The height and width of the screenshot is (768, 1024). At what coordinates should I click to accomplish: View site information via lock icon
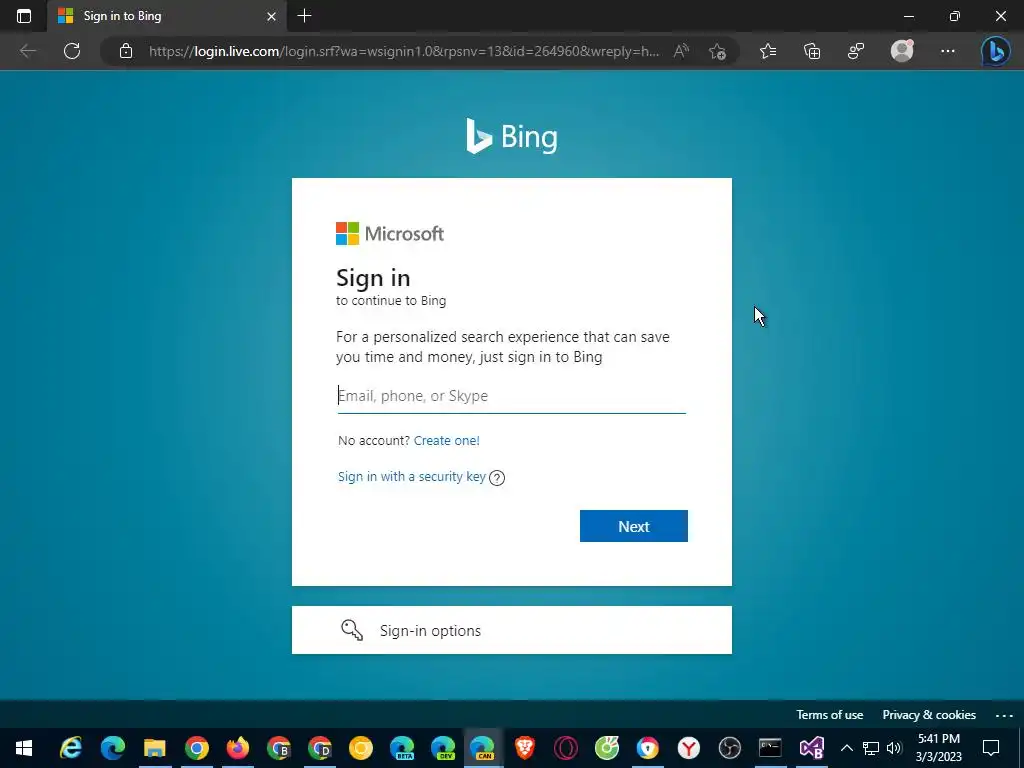pyautogui.click(x=126, y=51)
